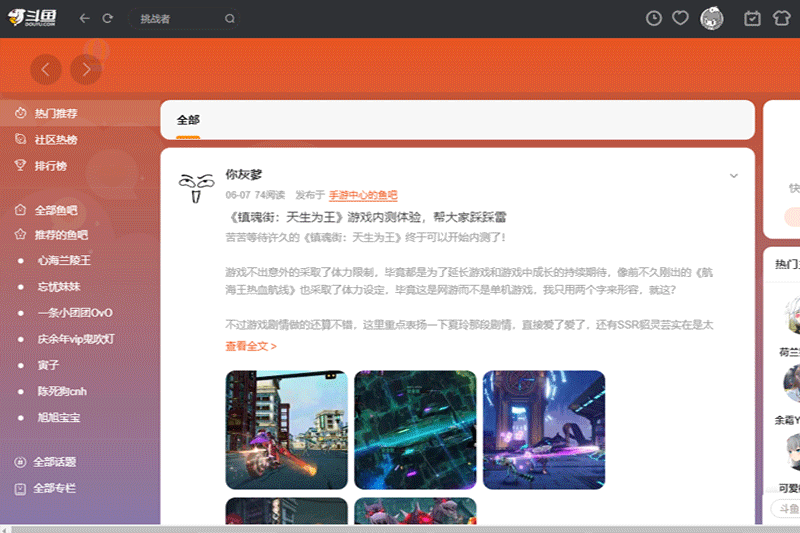
Task: Open the daily check-in calendar icon
Action: (753, 18)
